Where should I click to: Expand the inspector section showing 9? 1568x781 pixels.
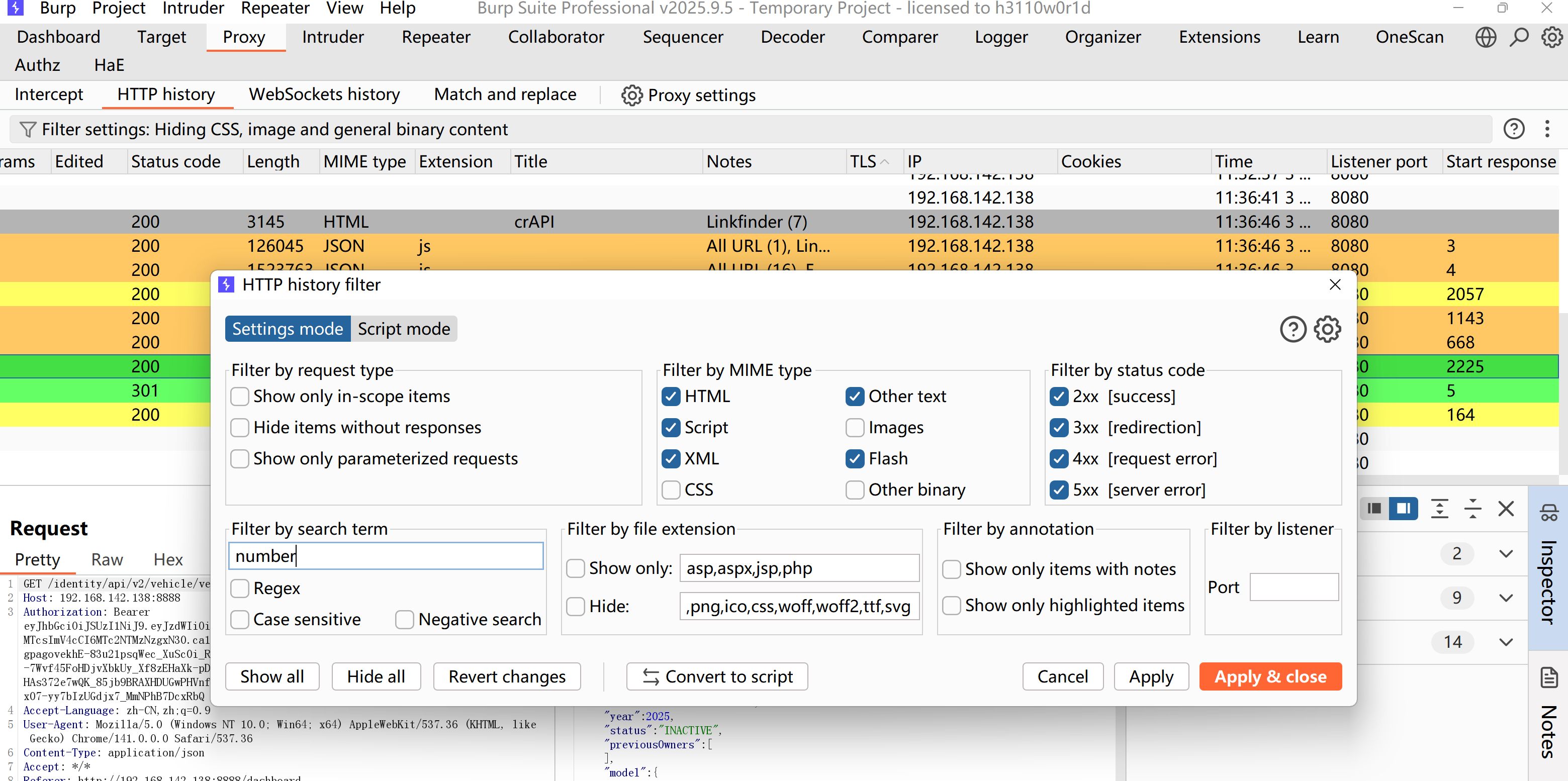[x=1505, y=598]
